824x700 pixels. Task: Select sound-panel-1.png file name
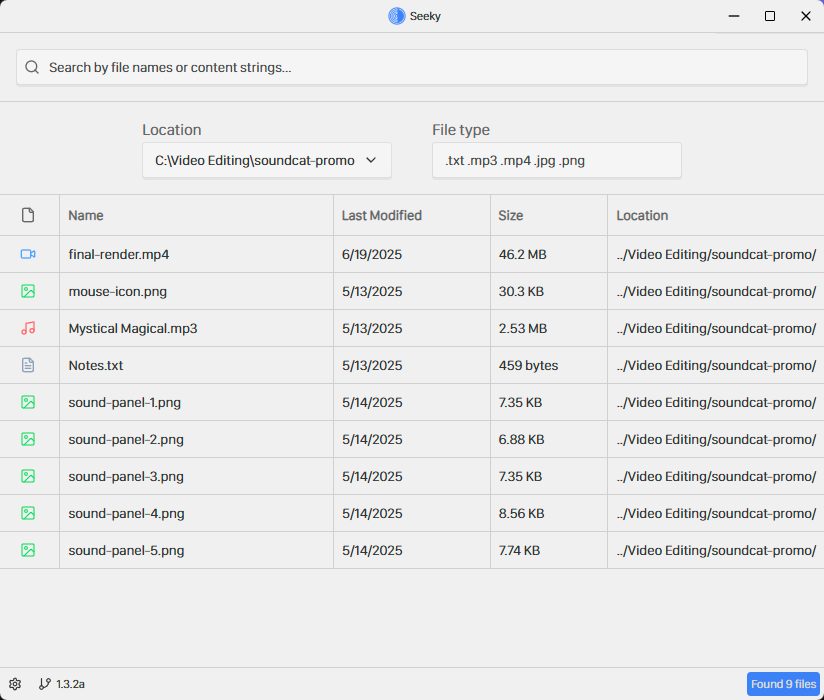125,403
